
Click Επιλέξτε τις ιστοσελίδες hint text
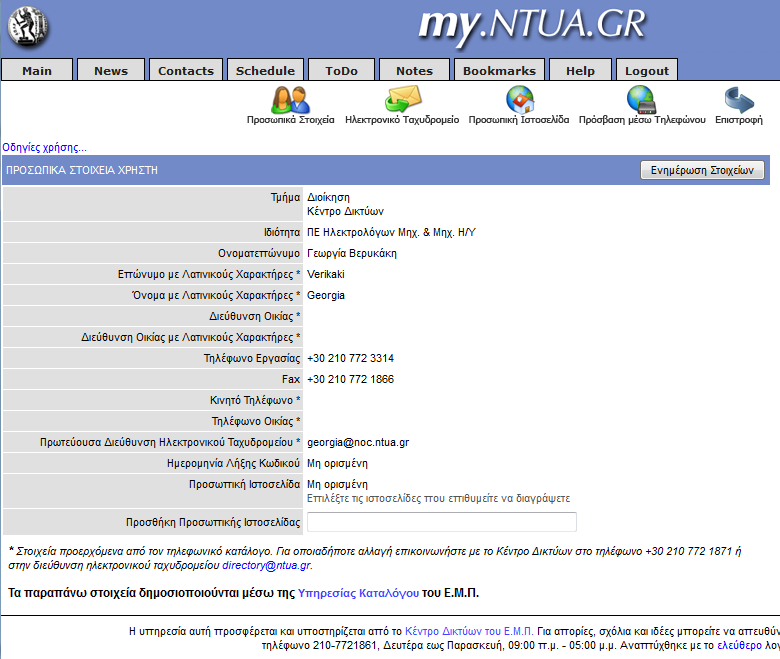438,498
